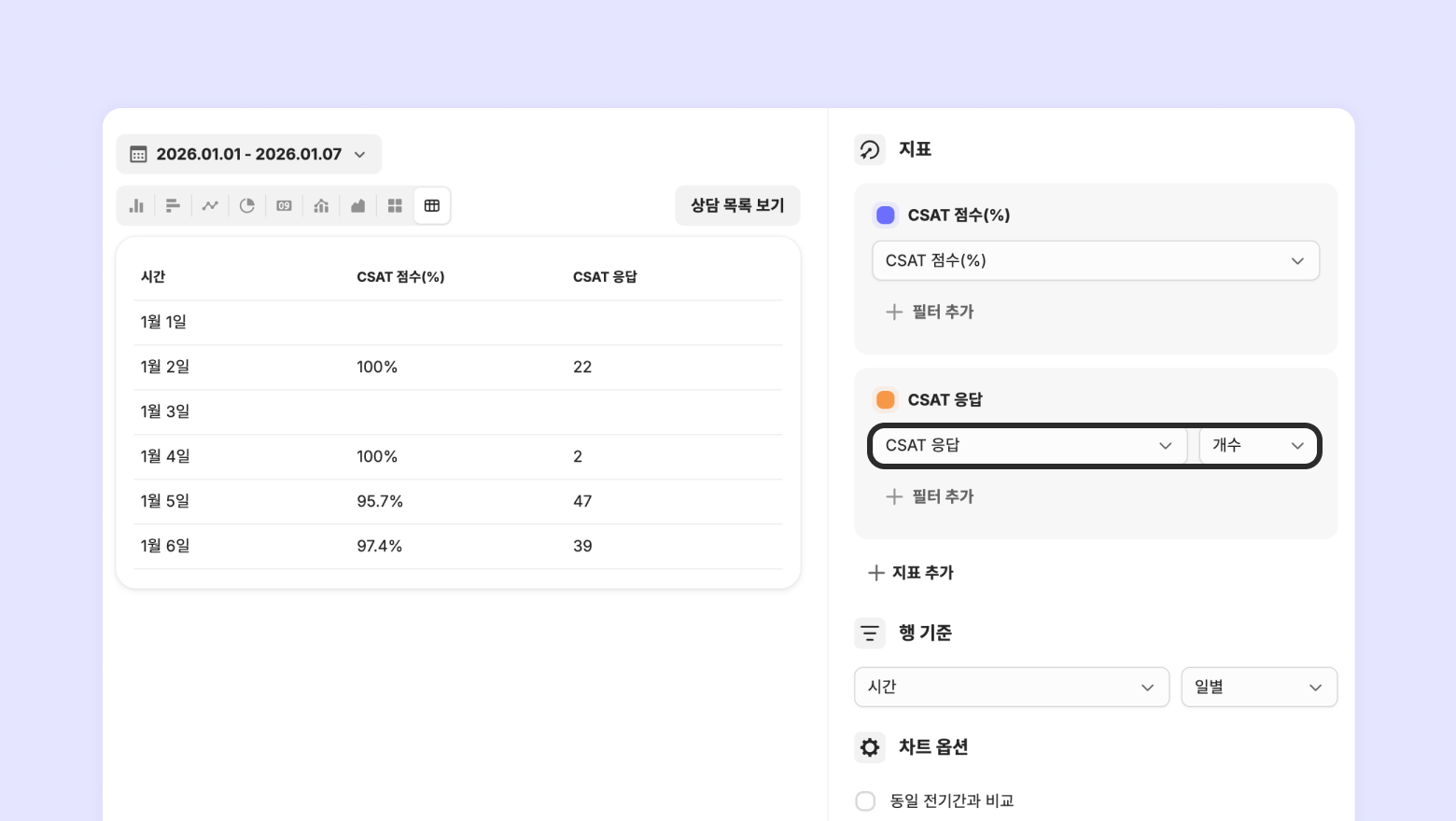
Task: Switch to combined bar-line chart
Action: (321, 206)
